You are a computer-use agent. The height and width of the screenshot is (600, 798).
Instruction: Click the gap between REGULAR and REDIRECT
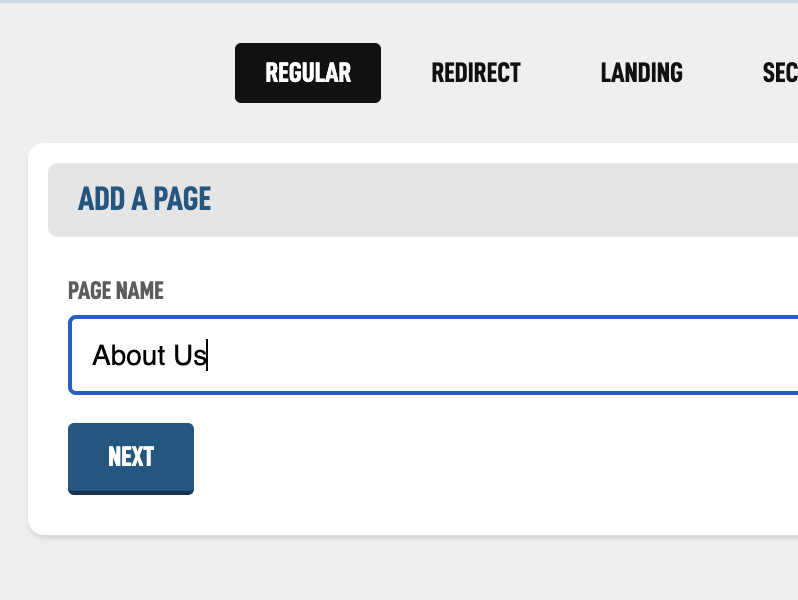pyautogui.click(x=406, y=73)
